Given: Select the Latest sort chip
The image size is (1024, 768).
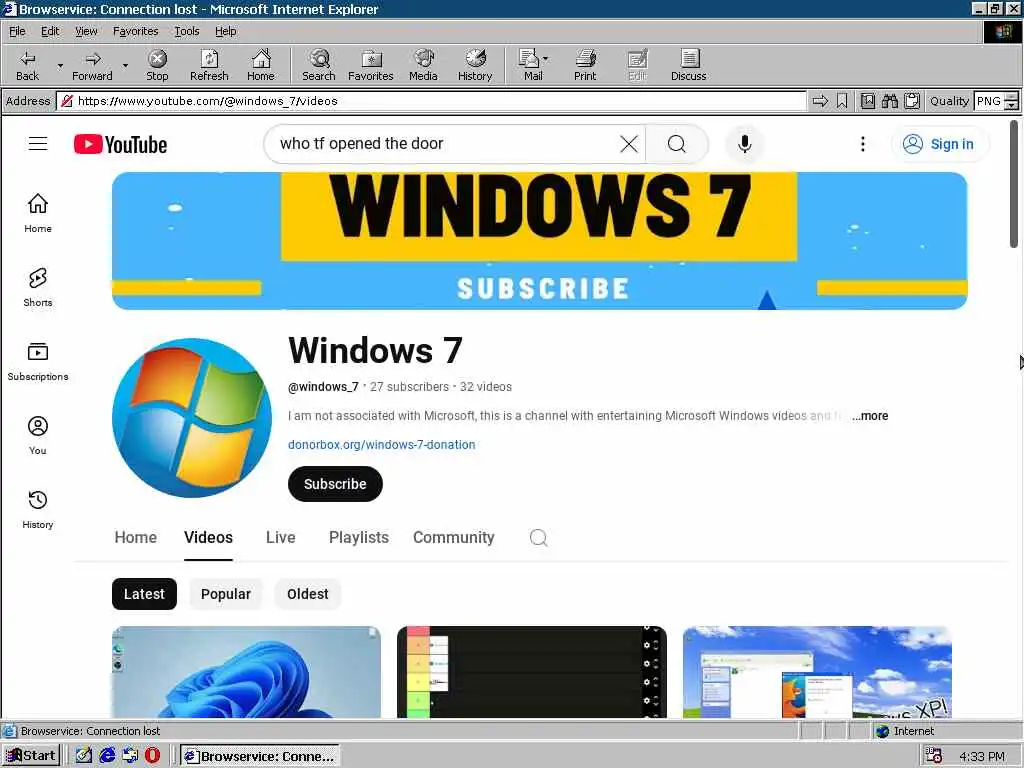Looking at the screenshot, I should (144, 594).
